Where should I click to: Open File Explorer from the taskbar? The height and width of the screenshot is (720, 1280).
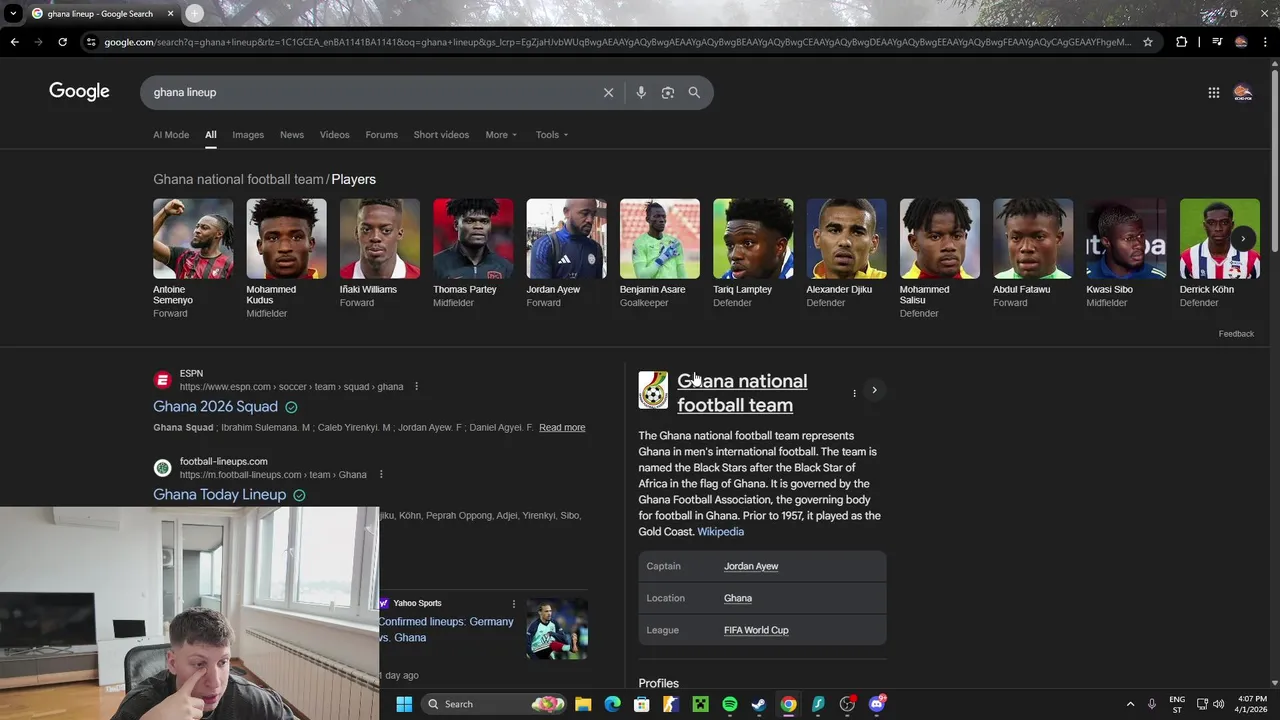[583, 704]
